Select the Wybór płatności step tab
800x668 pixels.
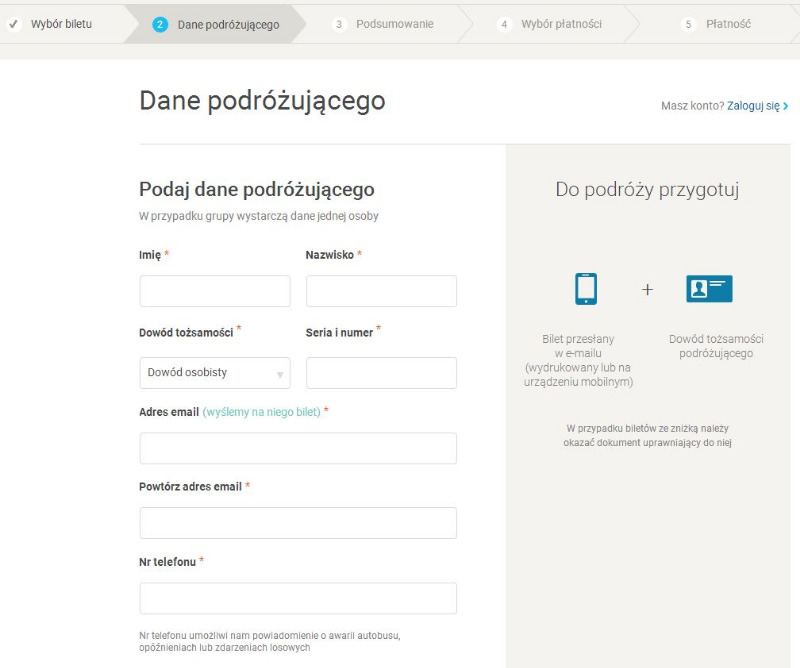(x=560, y=24)
